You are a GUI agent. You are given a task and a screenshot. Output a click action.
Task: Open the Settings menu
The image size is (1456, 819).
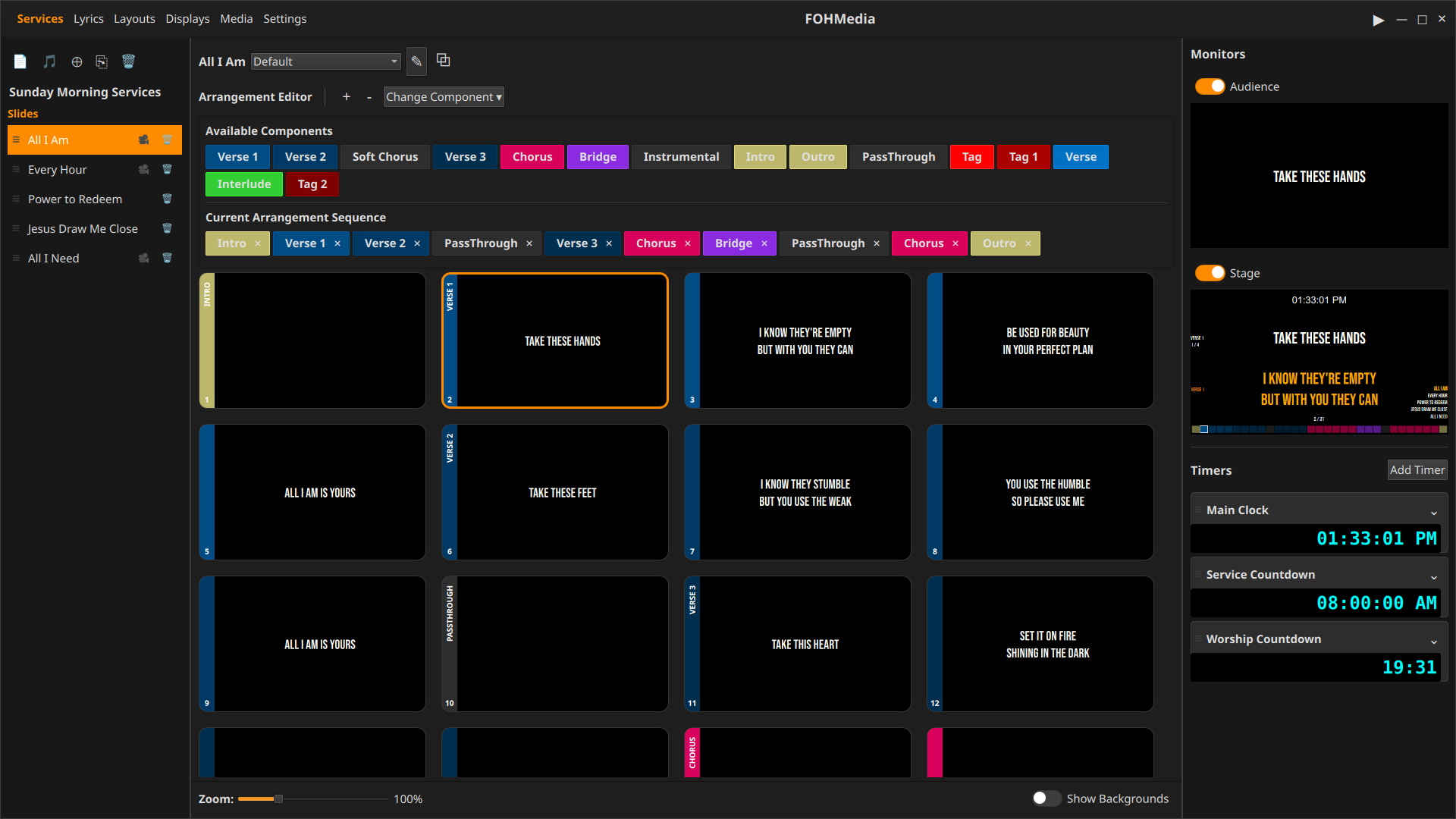click(x=285, y=18)
